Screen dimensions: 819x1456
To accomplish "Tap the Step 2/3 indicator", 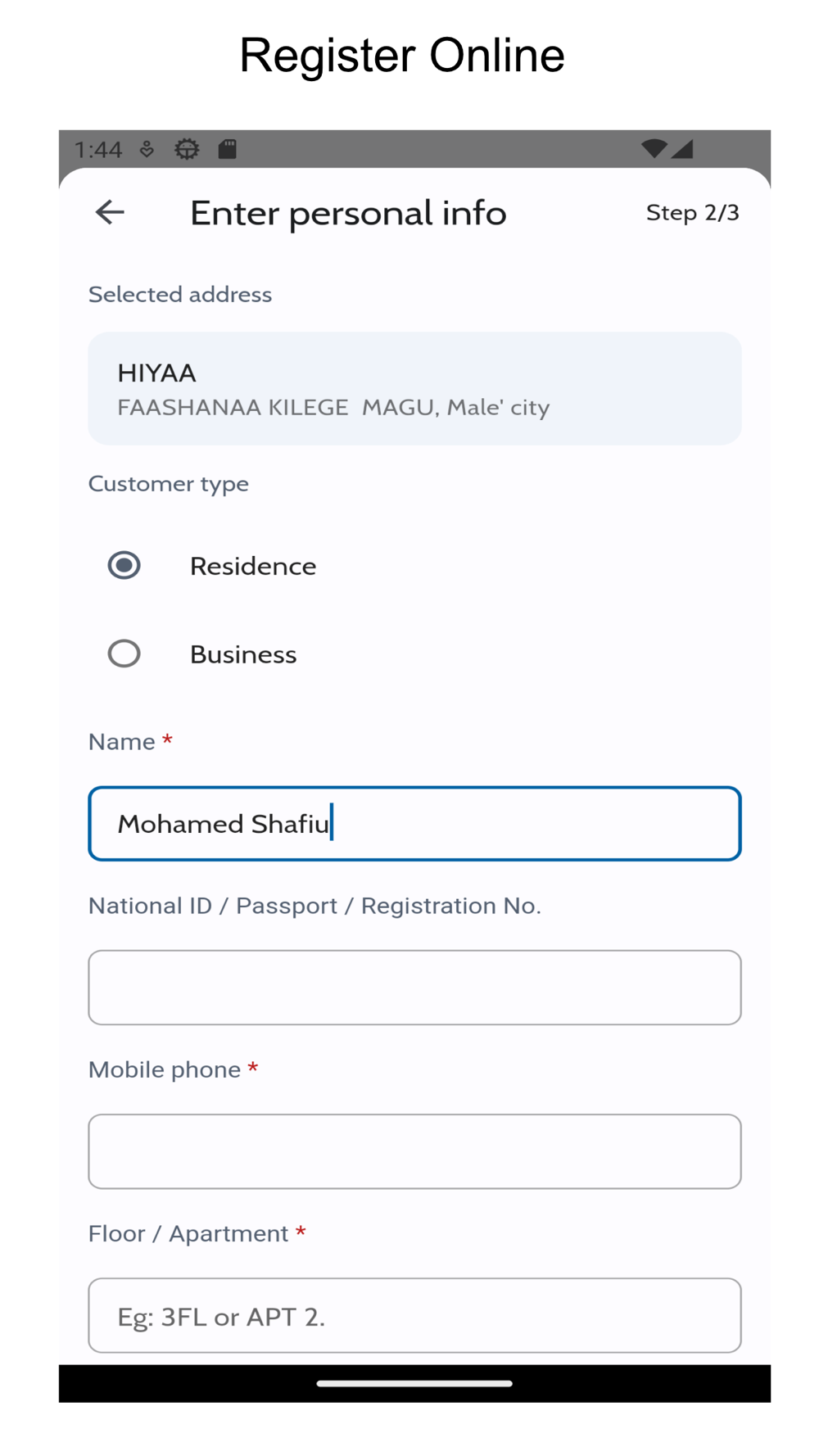I will [x=692, y=213].
